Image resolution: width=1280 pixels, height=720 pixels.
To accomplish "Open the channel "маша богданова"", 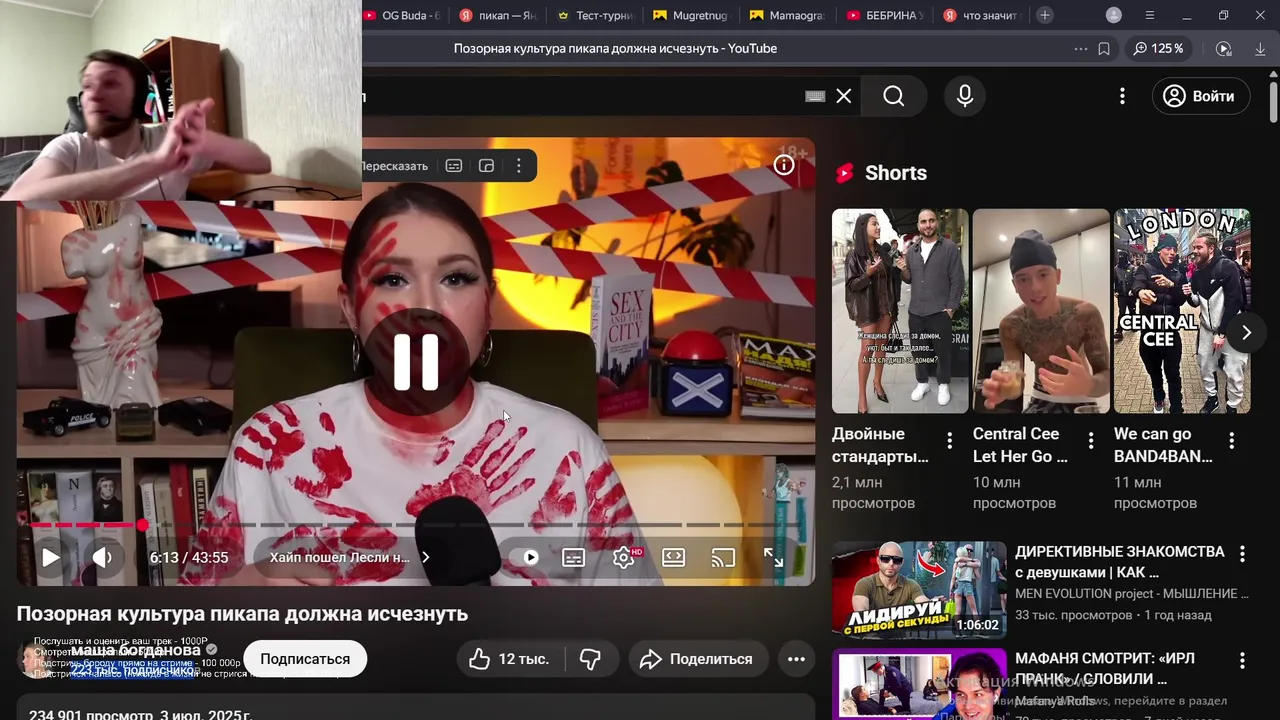I will [135, 650].
